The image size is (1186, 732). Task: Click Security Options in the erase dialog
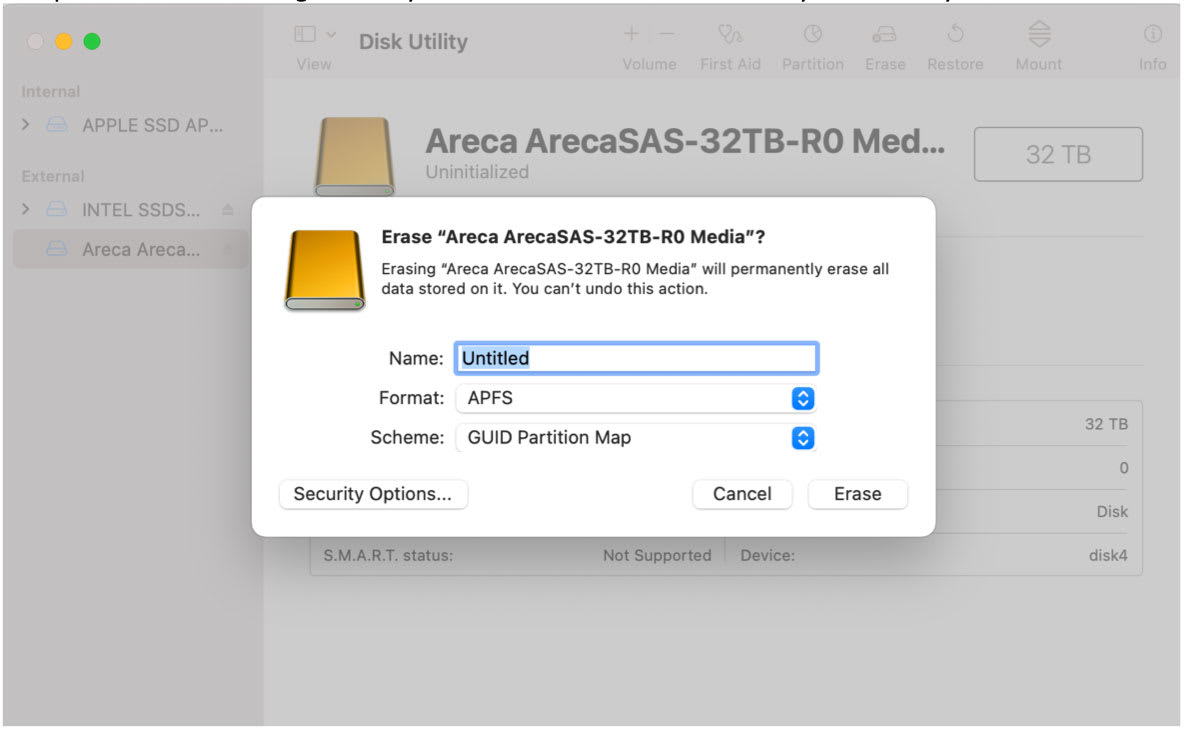[x=373, y=493]
